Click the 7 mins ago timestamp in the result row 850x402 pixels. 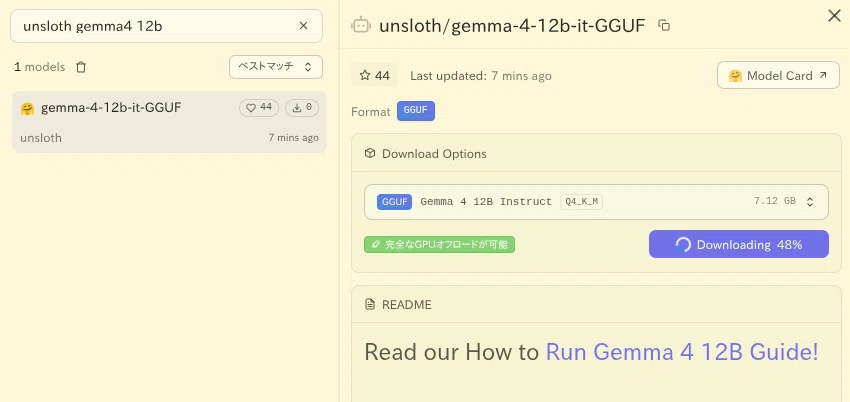point(293,138)
